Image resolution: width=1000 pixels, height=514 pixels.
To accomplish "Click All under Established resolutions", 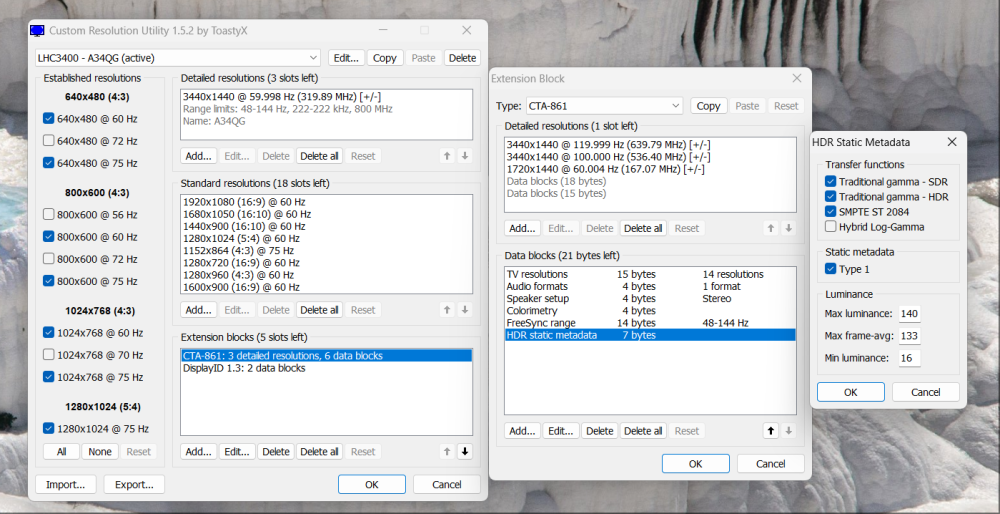I will [x=61, y=452].
